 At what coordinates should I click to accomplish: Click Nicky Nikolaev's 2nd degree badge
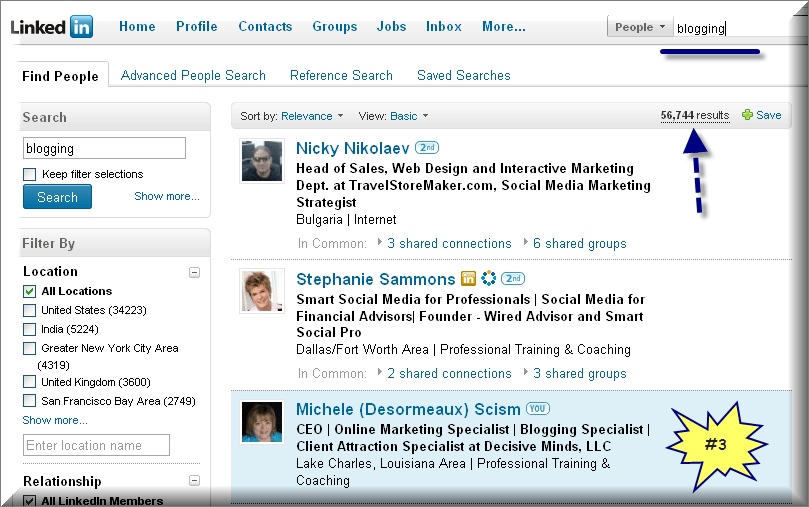[427, 148]
